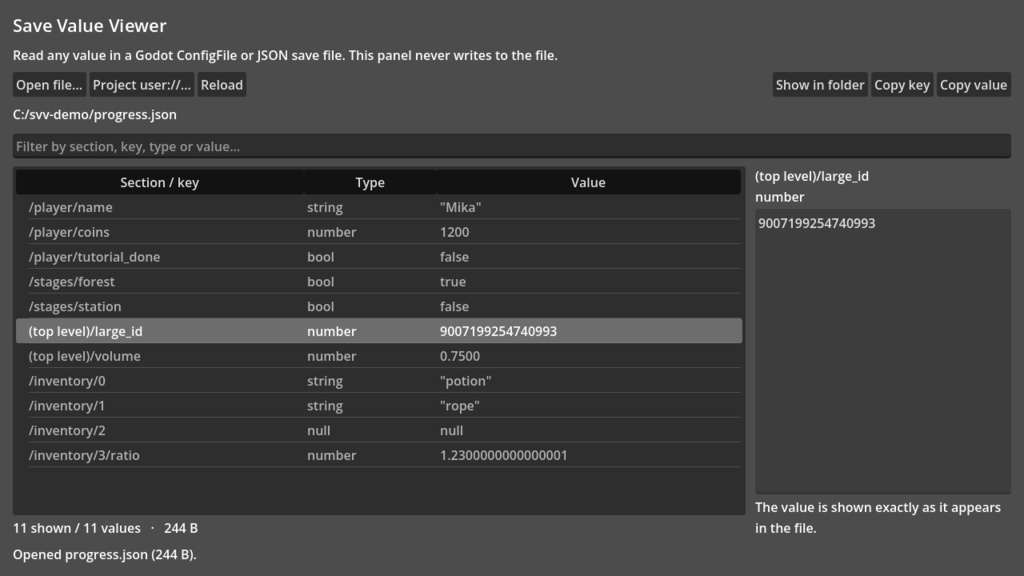1024x576 pixels.
Task: Click the "Opened progress.json (244 B)." status message
Action: click(104, 554)
